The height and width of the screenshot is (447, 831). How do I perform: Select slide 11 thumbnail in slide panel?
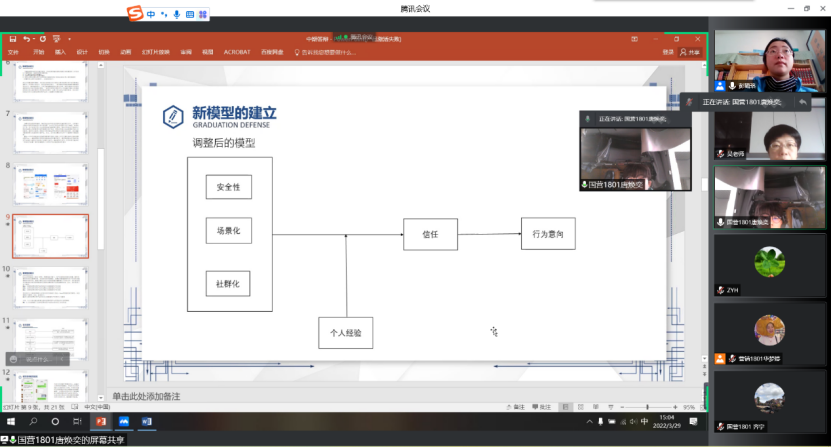(50, 340)
